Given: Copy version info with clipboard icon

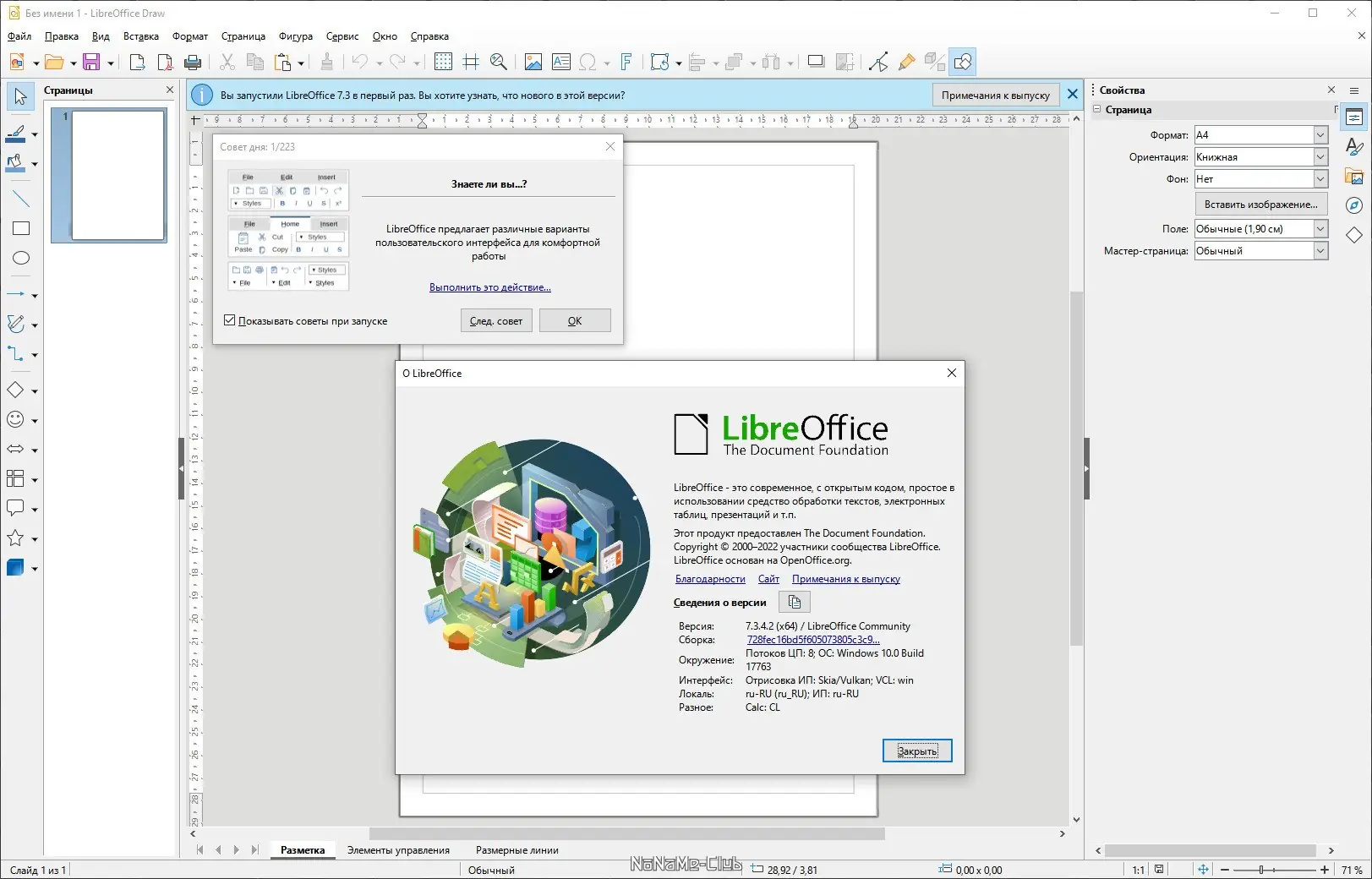Looking at the screenshot, I should coord(795,602).
